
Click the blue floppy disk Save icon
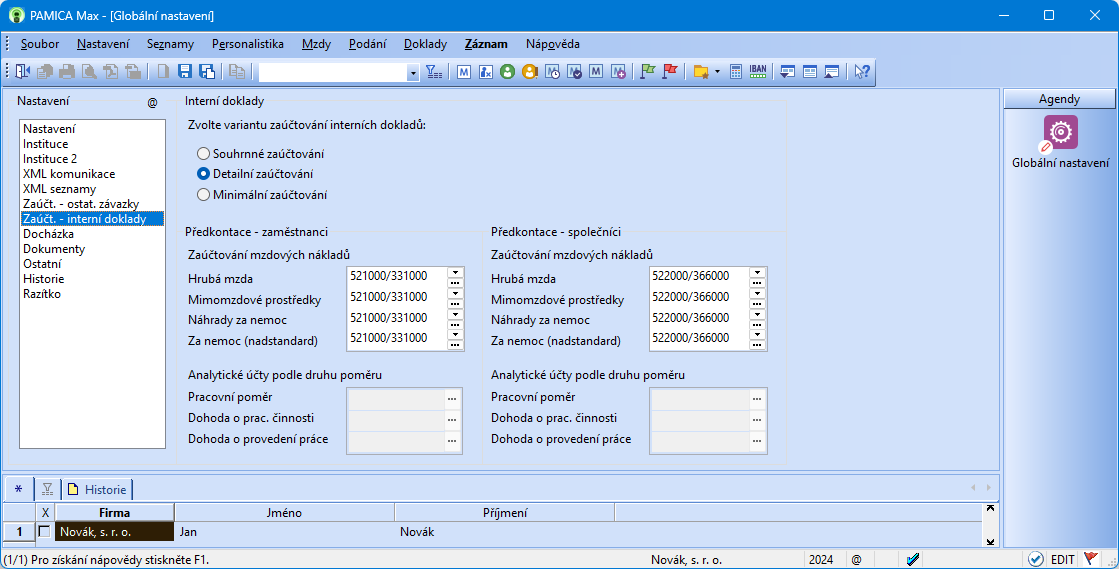(185, 72)
